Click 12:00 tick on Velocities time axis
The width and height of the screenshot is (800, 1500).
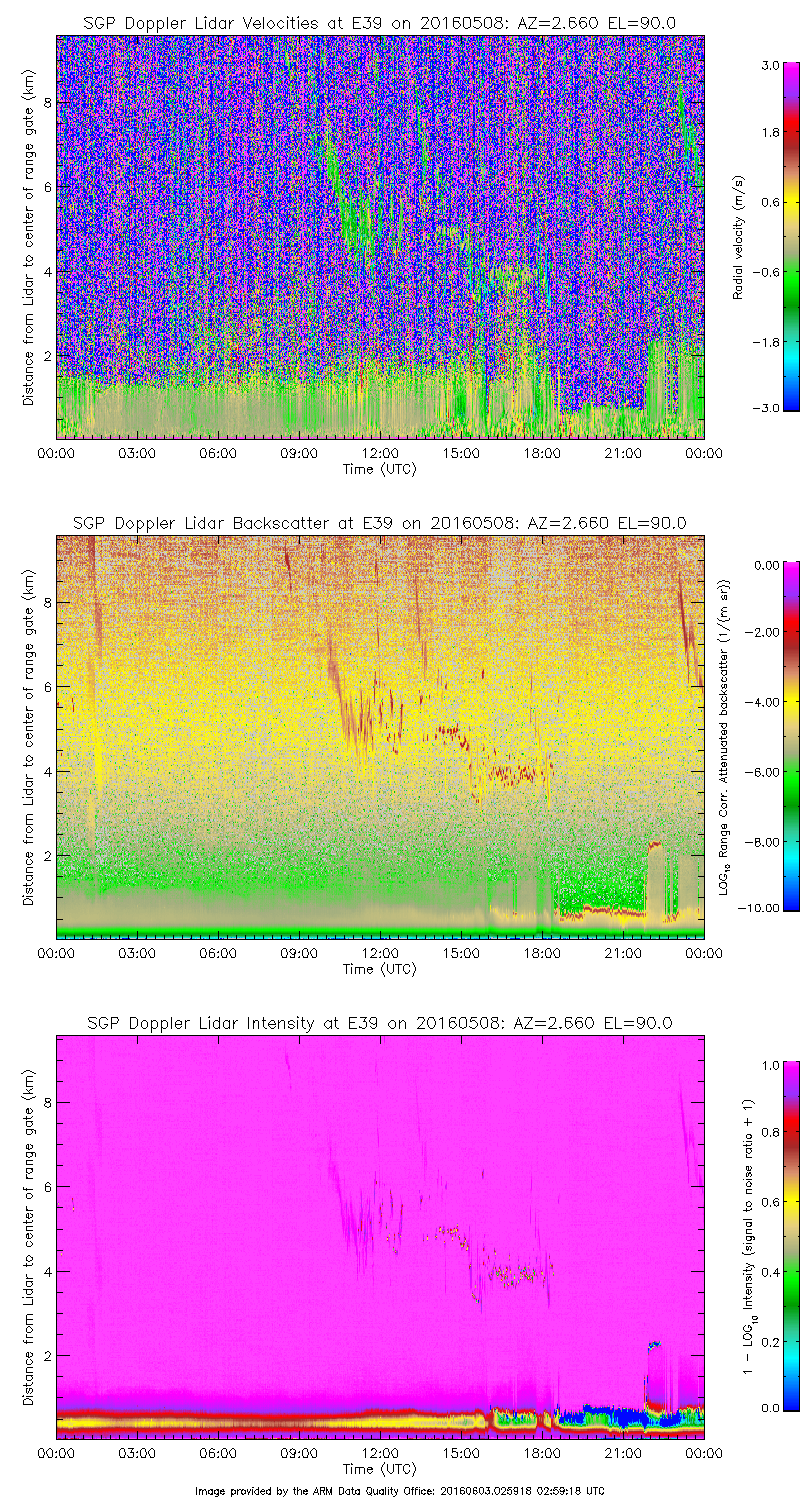pyautogui.click(x=380, y=454)
